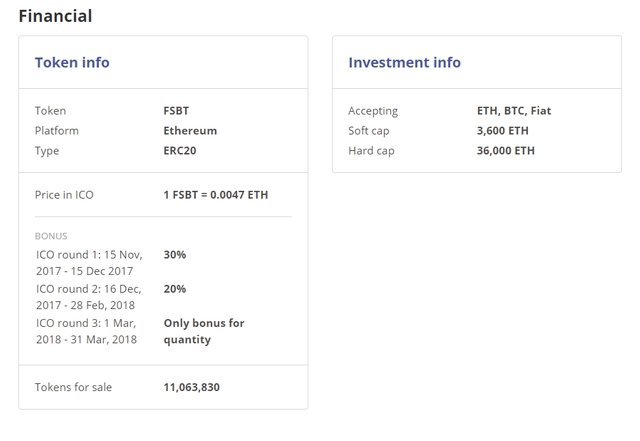Click the BONUS section label
This screenshot has height=441, width=640.
point(51,236)
